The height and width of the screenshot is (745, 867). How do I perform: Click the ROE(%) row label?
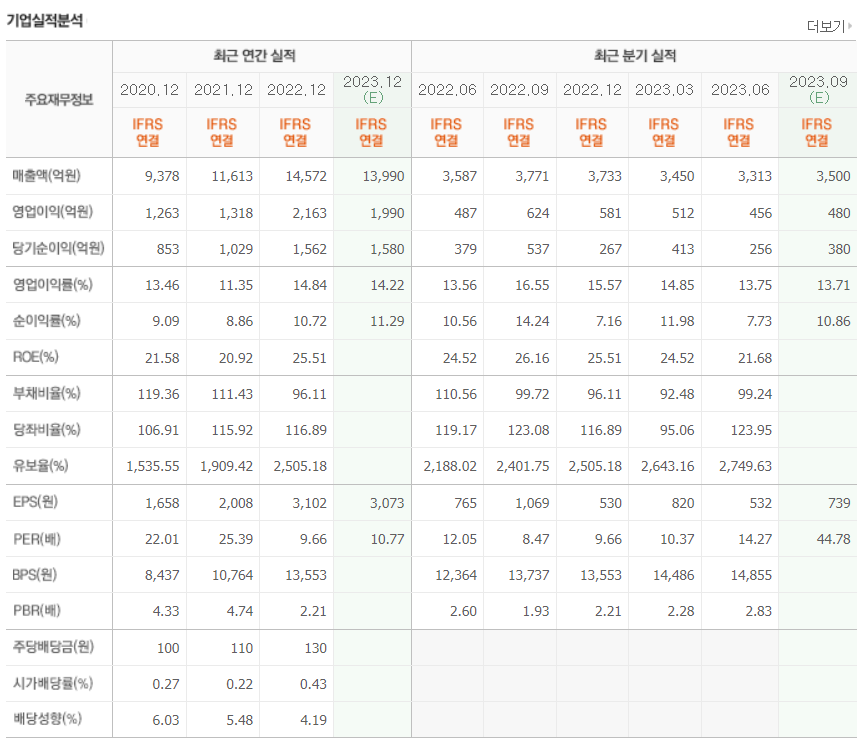tap(35, 357)
